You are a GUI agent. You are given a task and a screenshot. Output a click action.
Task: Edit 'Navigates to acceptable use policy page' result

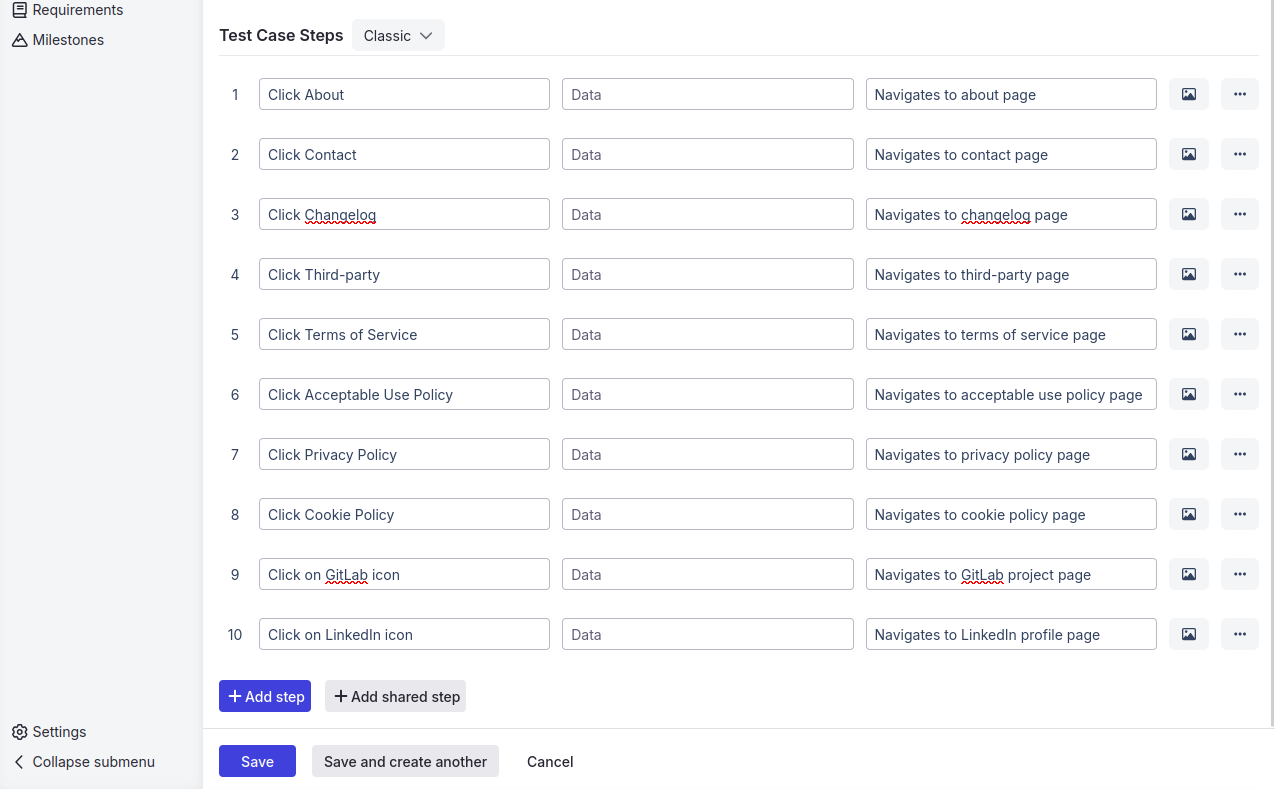[1011, 394]
